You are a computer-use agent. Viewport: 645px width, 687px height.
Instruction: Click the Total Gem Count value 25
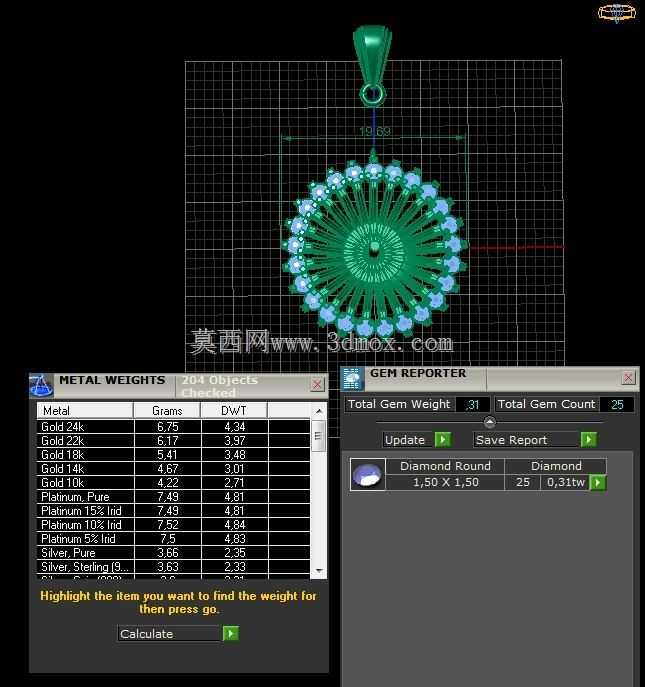click(x=617, y=404)
